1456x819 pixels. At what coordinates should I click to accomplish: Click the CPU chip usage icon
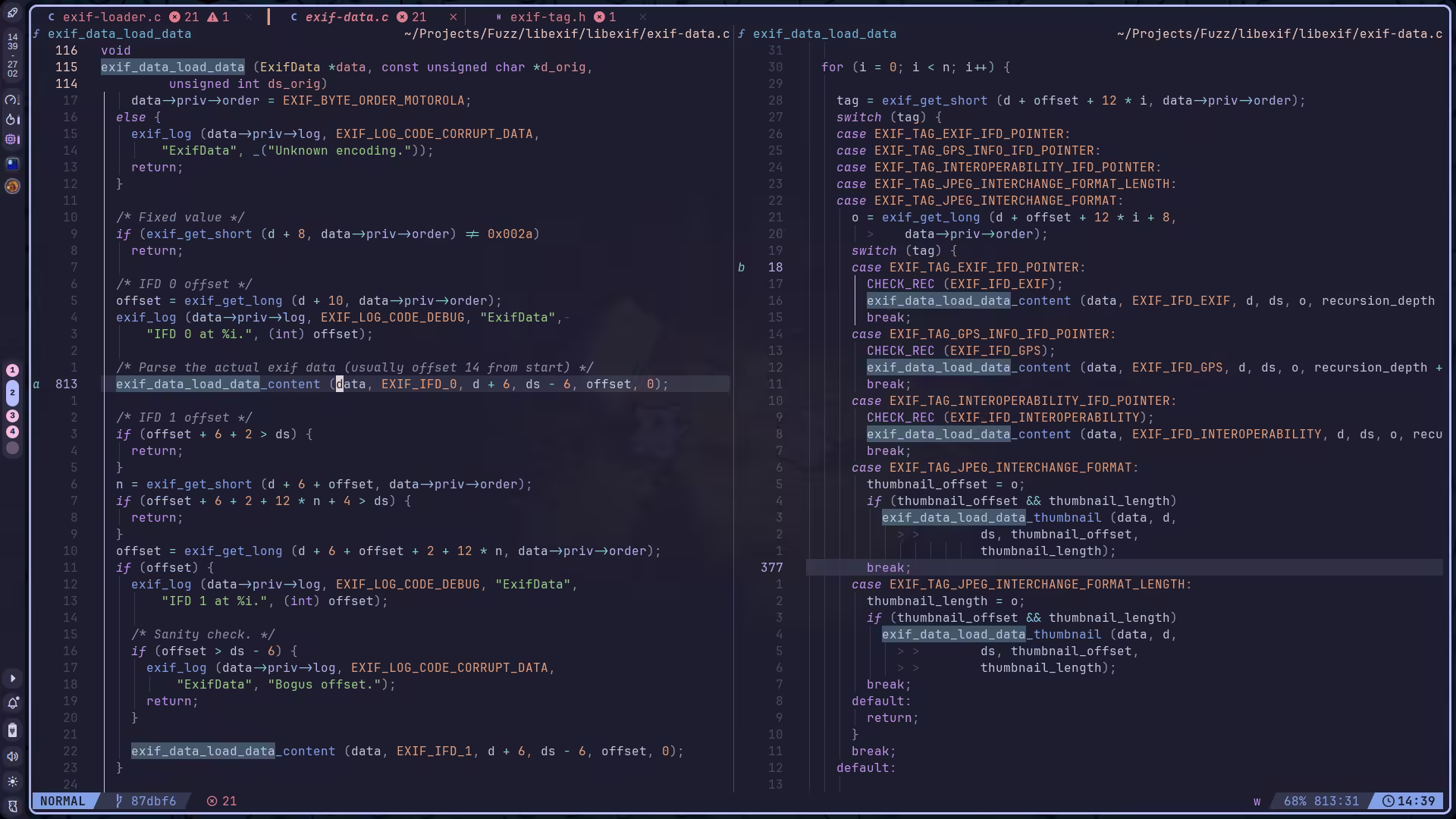coord(12,140)
